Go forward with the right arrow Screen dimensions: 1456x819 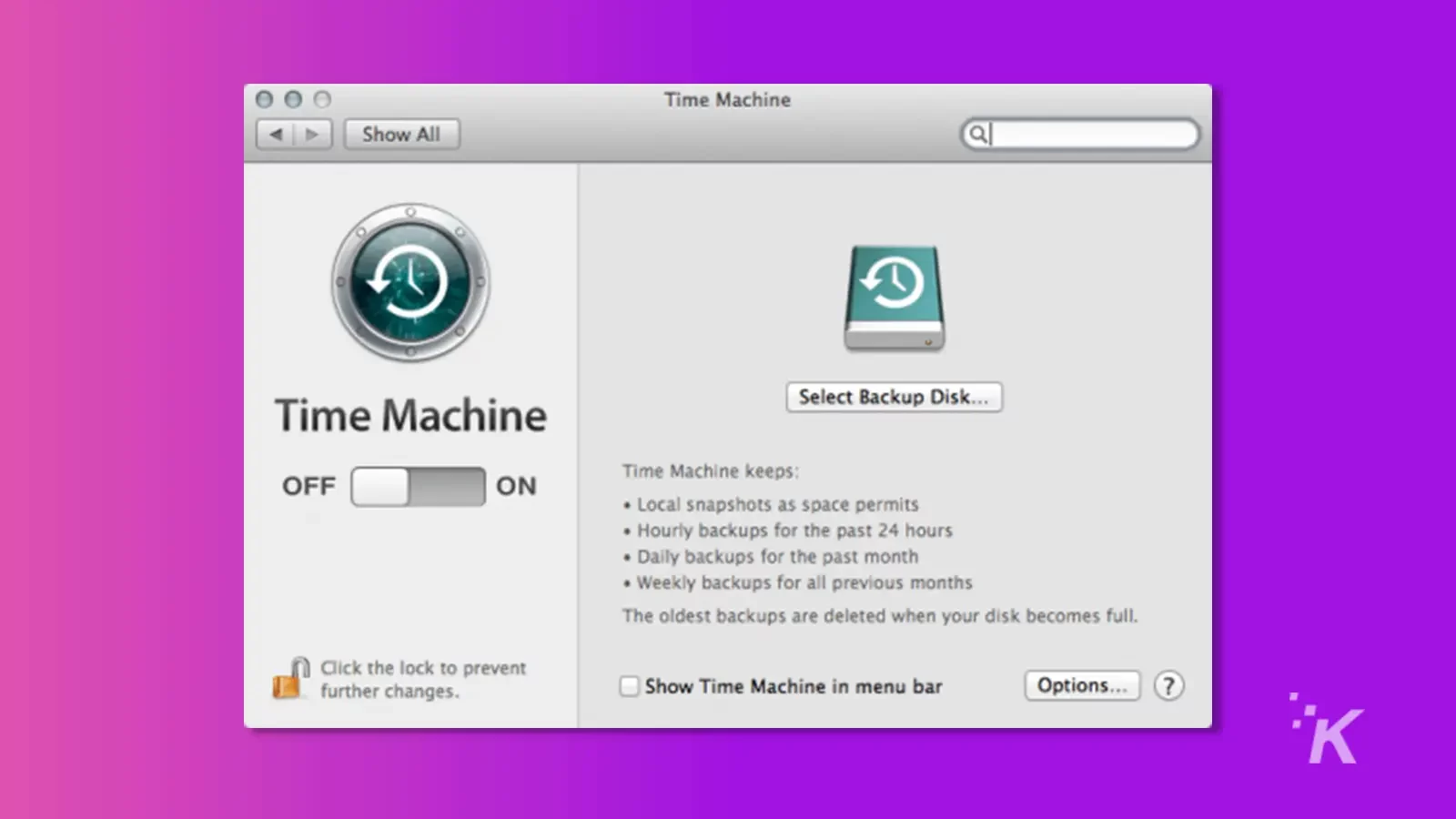[x=312, y=135]
